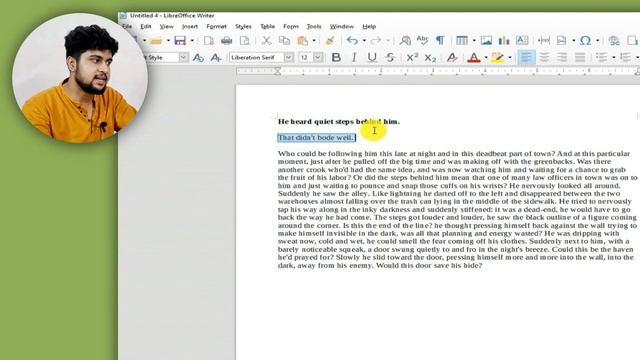Screen dimensions: 640x360
Task: Click the Save document icon
Action: (x=180, y=40)
